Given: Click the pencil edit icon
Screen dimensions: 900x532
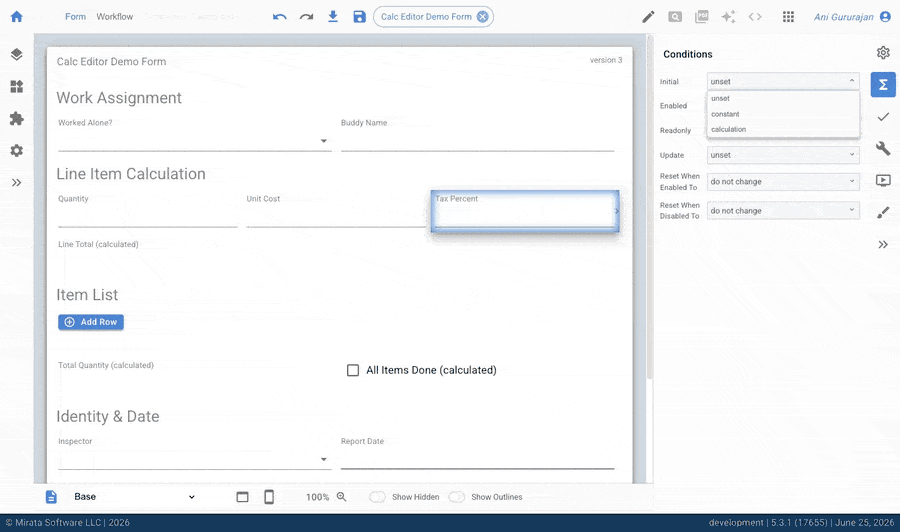Looking at the screenshot, I should click(648, 17).
